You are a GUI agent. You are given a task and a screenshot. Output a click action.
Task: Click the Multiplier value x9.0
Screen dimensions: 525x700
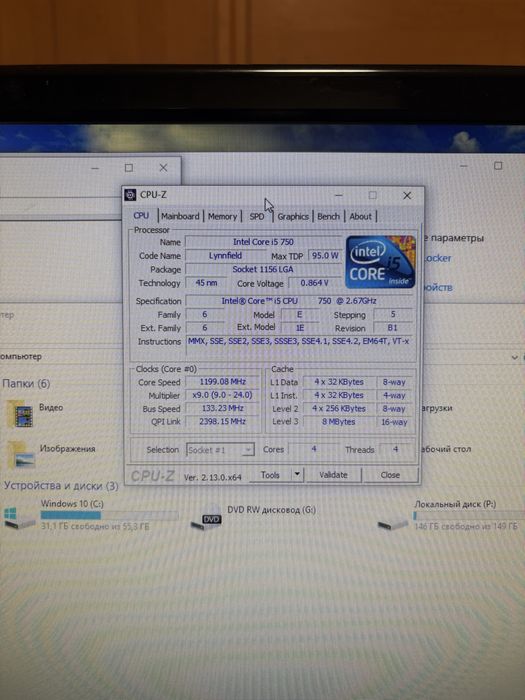[222, 396]
